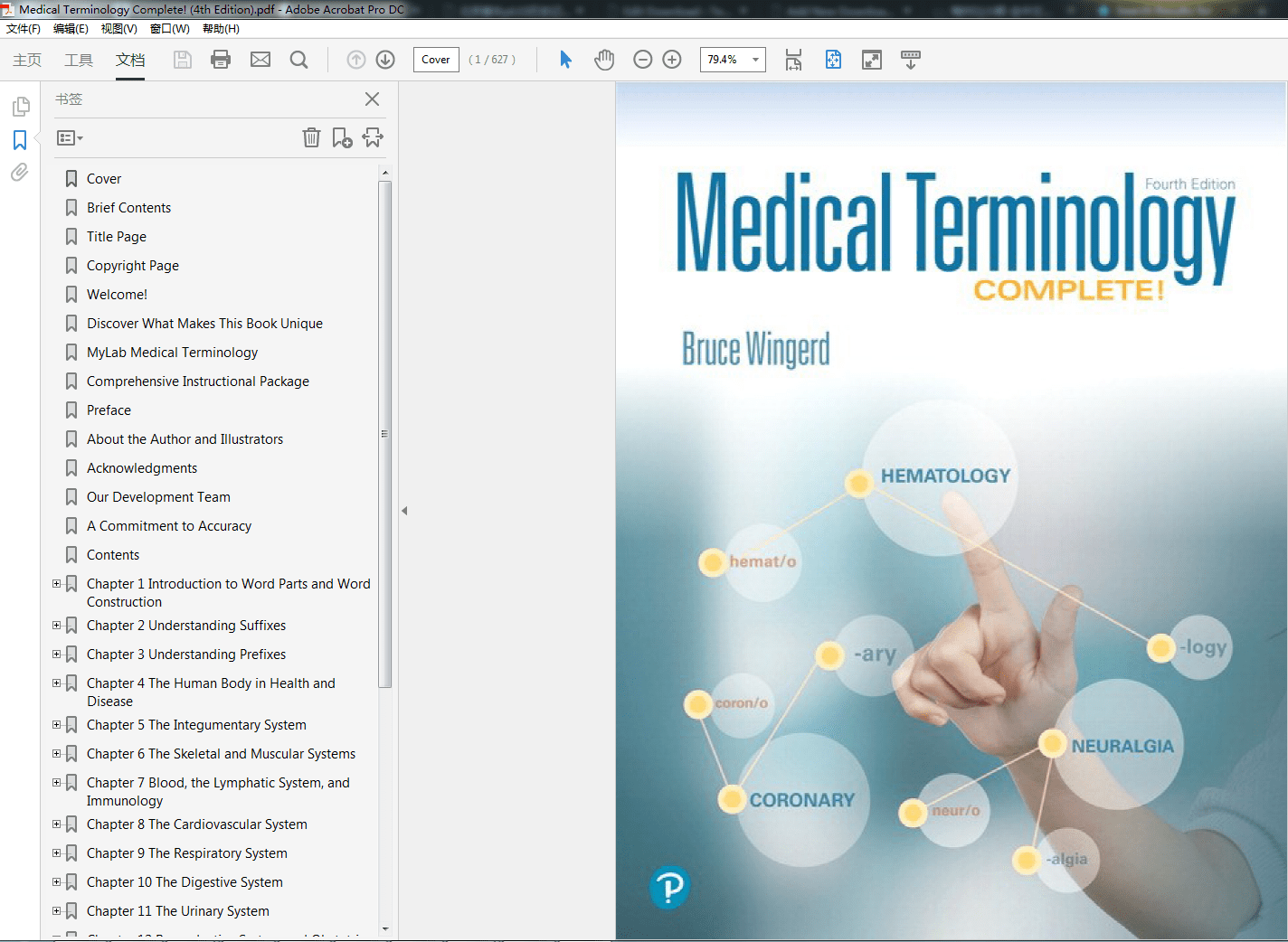1288x942 pixels.
Task: Toggle the Page Thumbnails panel
Action: (19, 106)
